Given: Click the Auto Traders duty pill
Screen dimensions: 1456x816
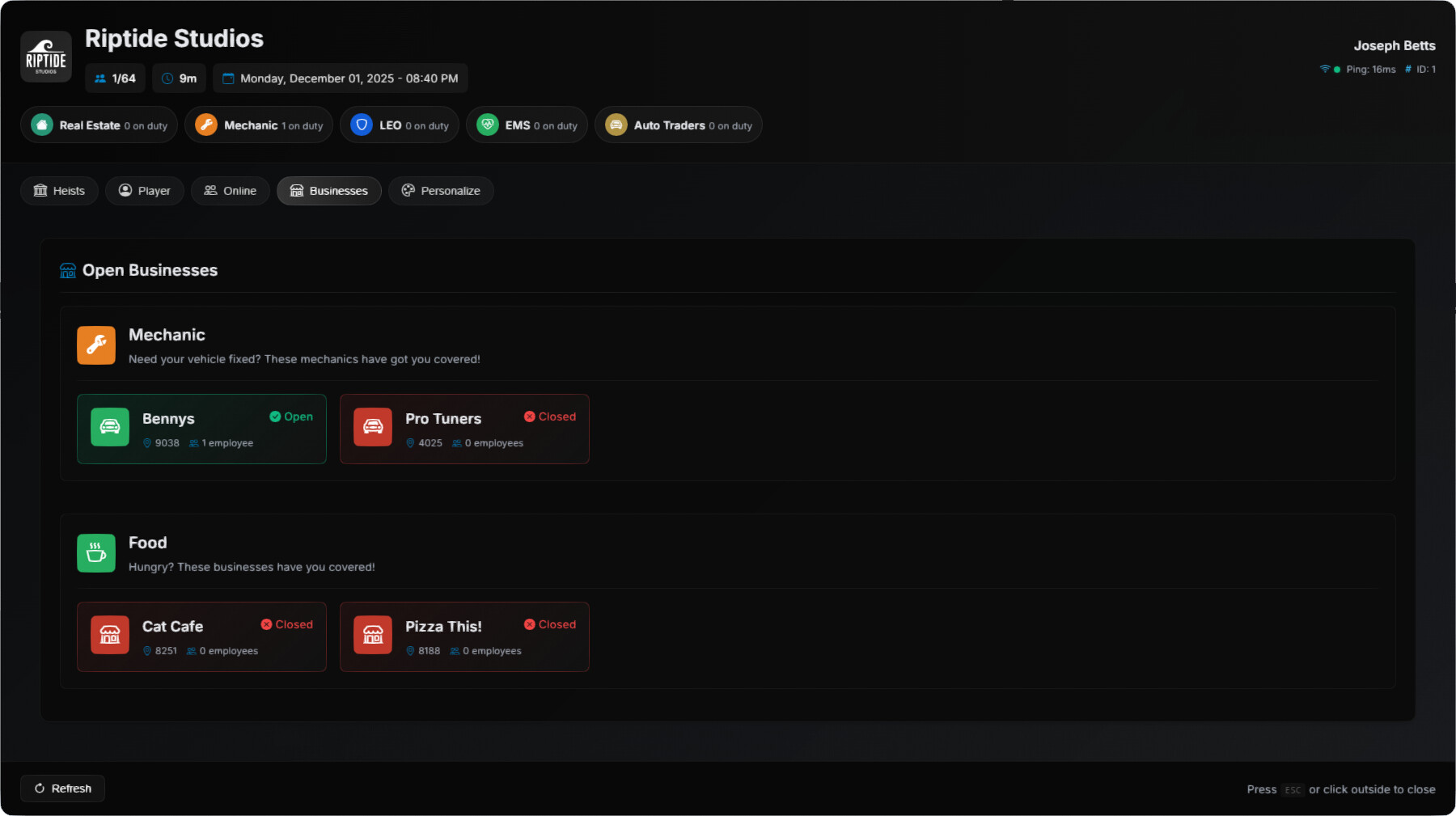Looking at the screenshot, I should [x=679, y=125].
